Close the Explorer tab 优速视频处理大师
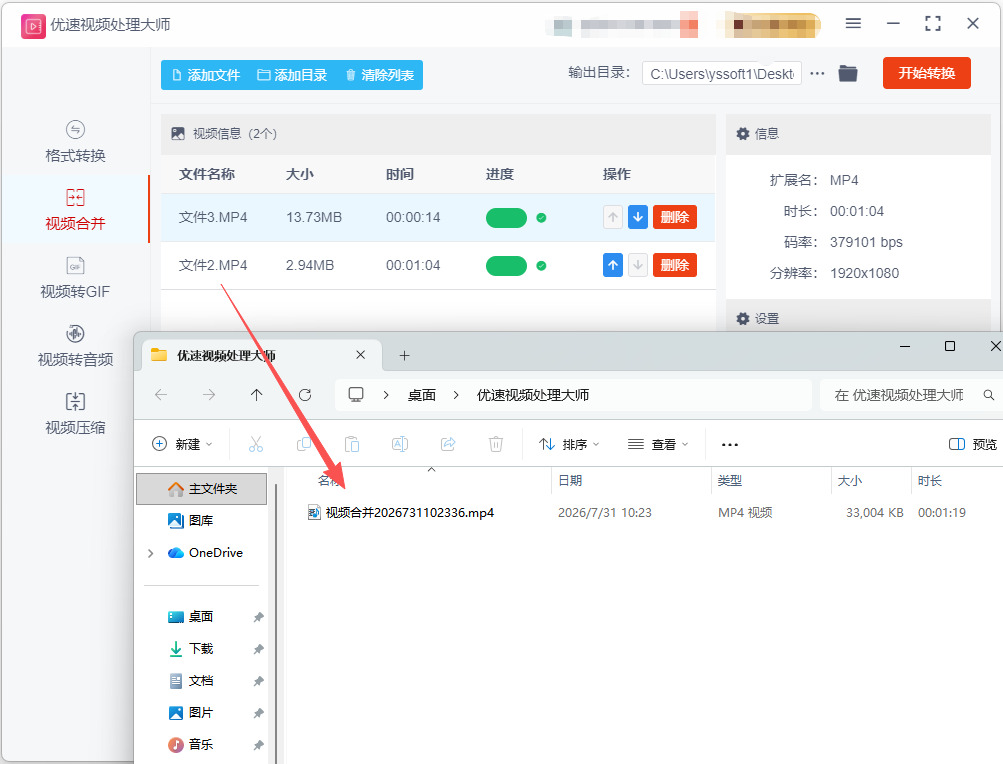The width and height of the screenshot is (1003, 764). [361, 355]
